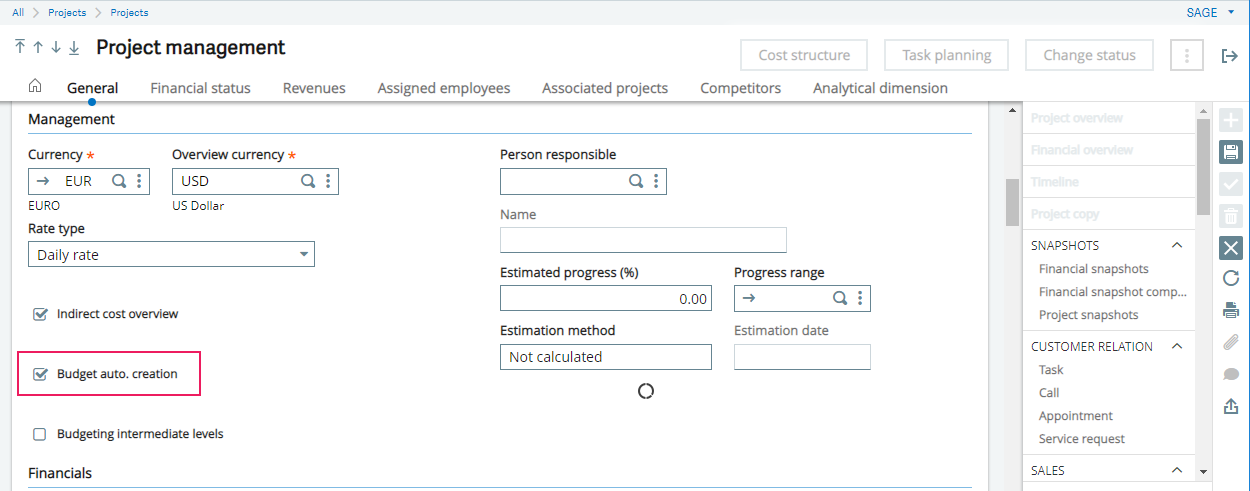1250x491 pixels.
Task: Open the Currency field lookup magnifier
Action: [119, 181]
